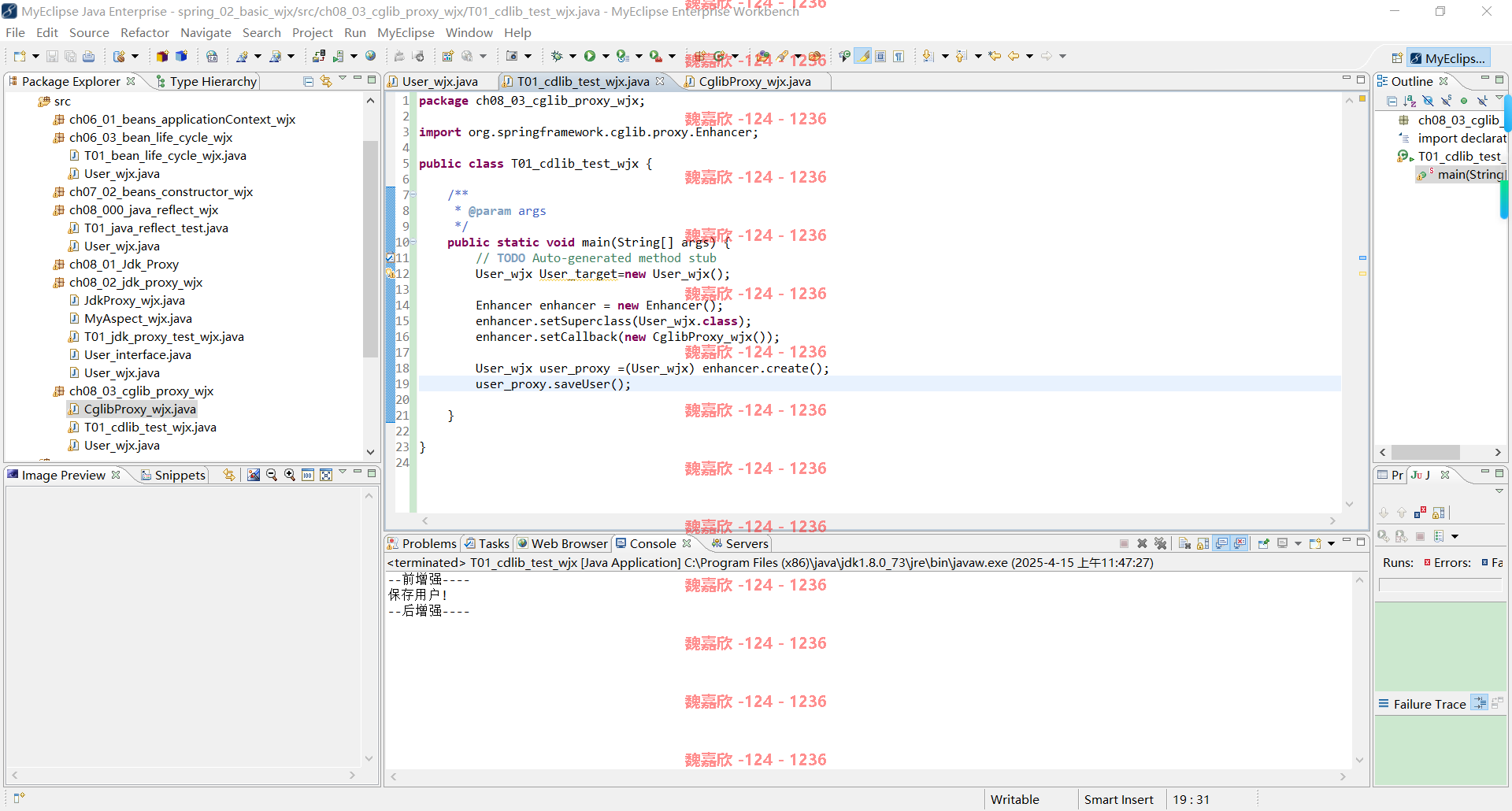Click the Back navigation yellow arrow

1014,56
